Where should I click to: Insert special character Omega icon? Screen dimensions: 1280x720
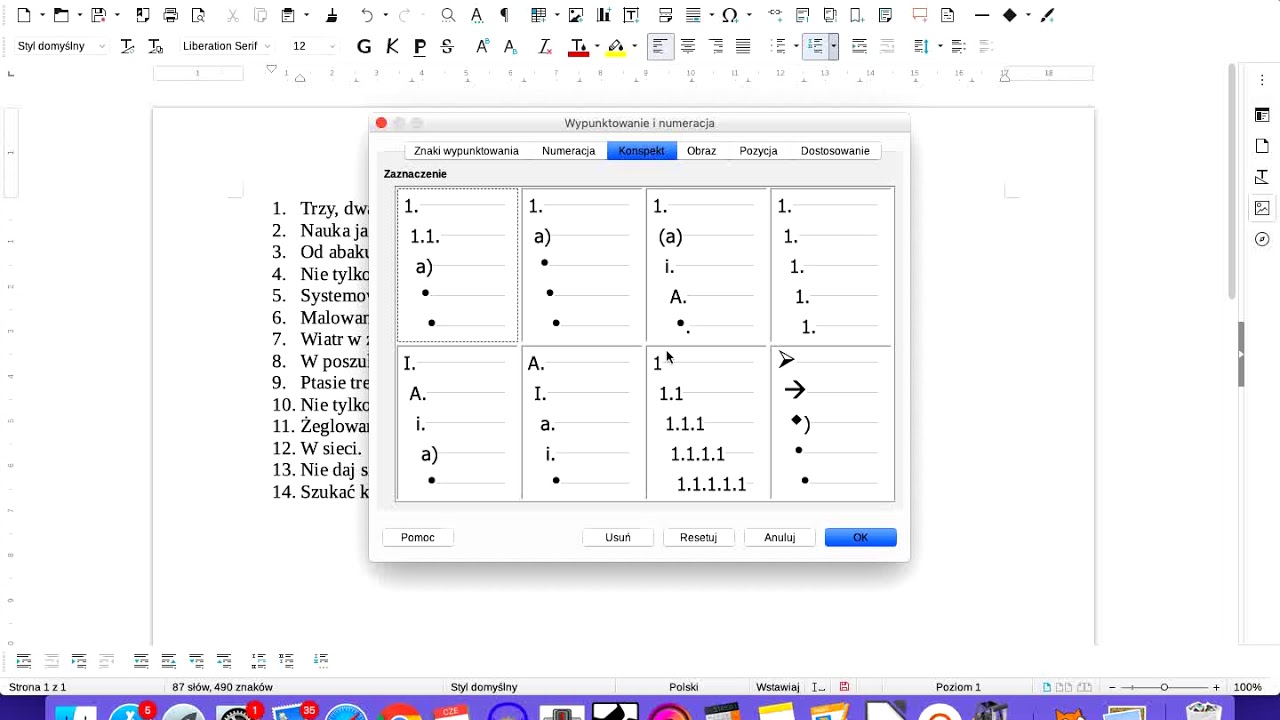(x=730, y=15)
